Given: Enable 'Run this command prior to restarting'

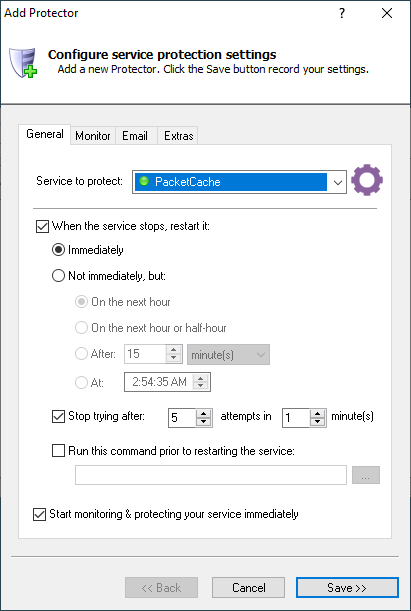Looking at the screenshot, I should coord(58,451).
